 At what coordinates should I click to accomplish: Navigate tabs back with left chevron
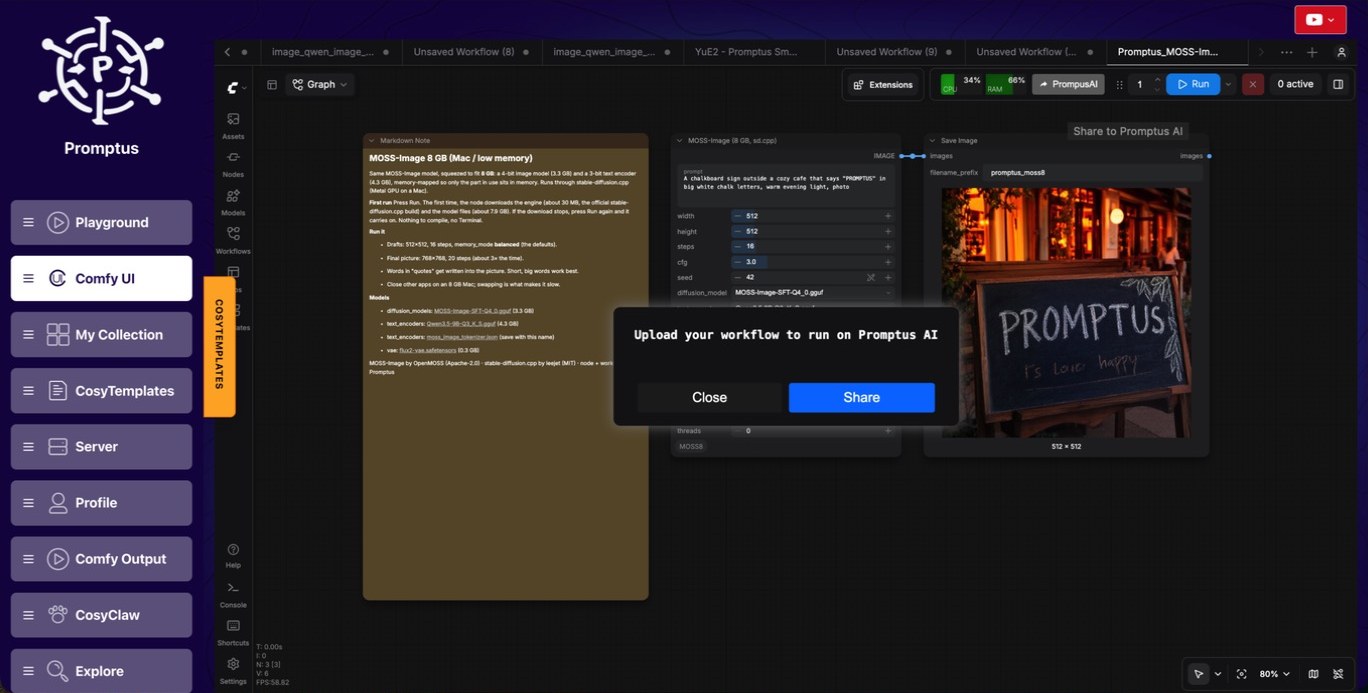(228, 52)
